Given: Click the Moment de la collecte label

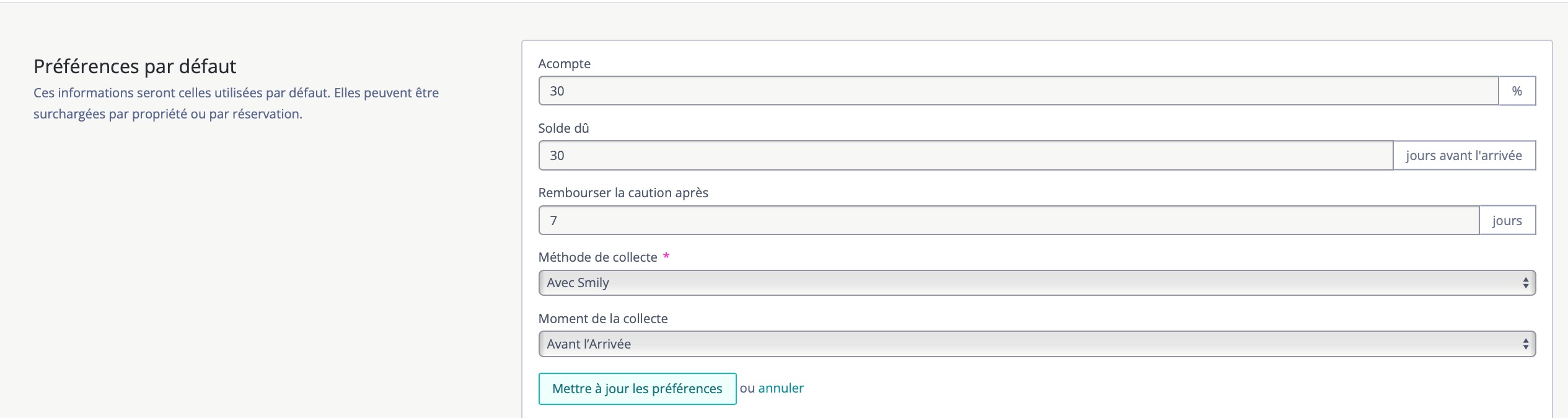Looking at the screenshot, I should point(603,319).
